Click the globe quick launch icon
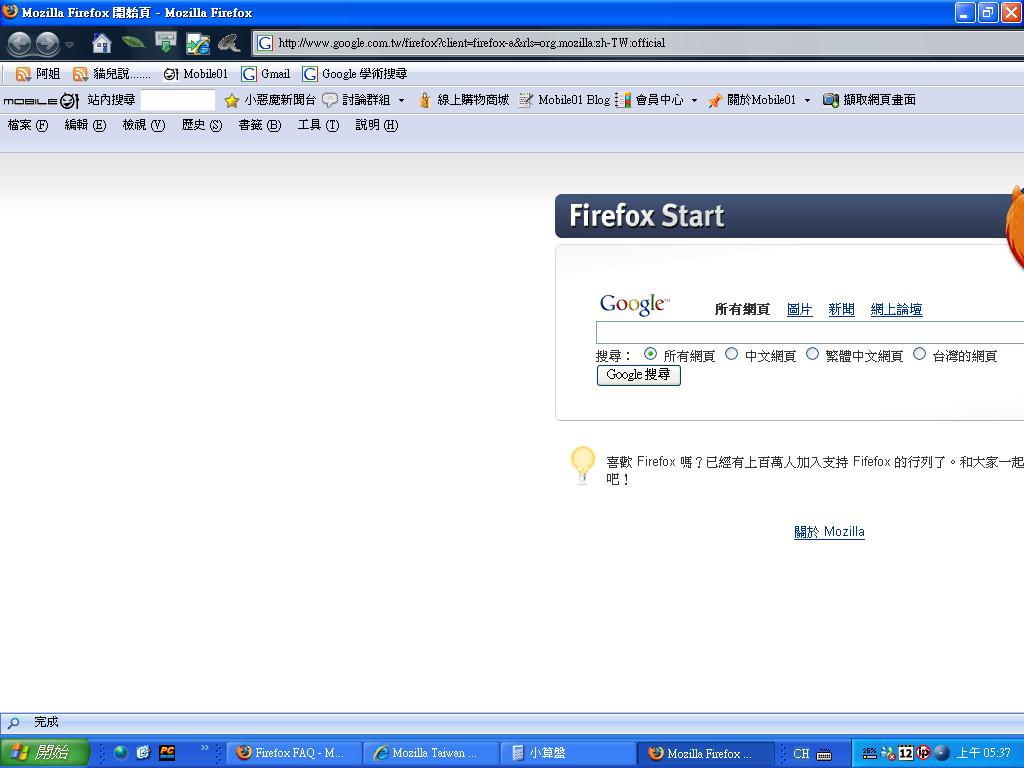 (x=121, y=752)
